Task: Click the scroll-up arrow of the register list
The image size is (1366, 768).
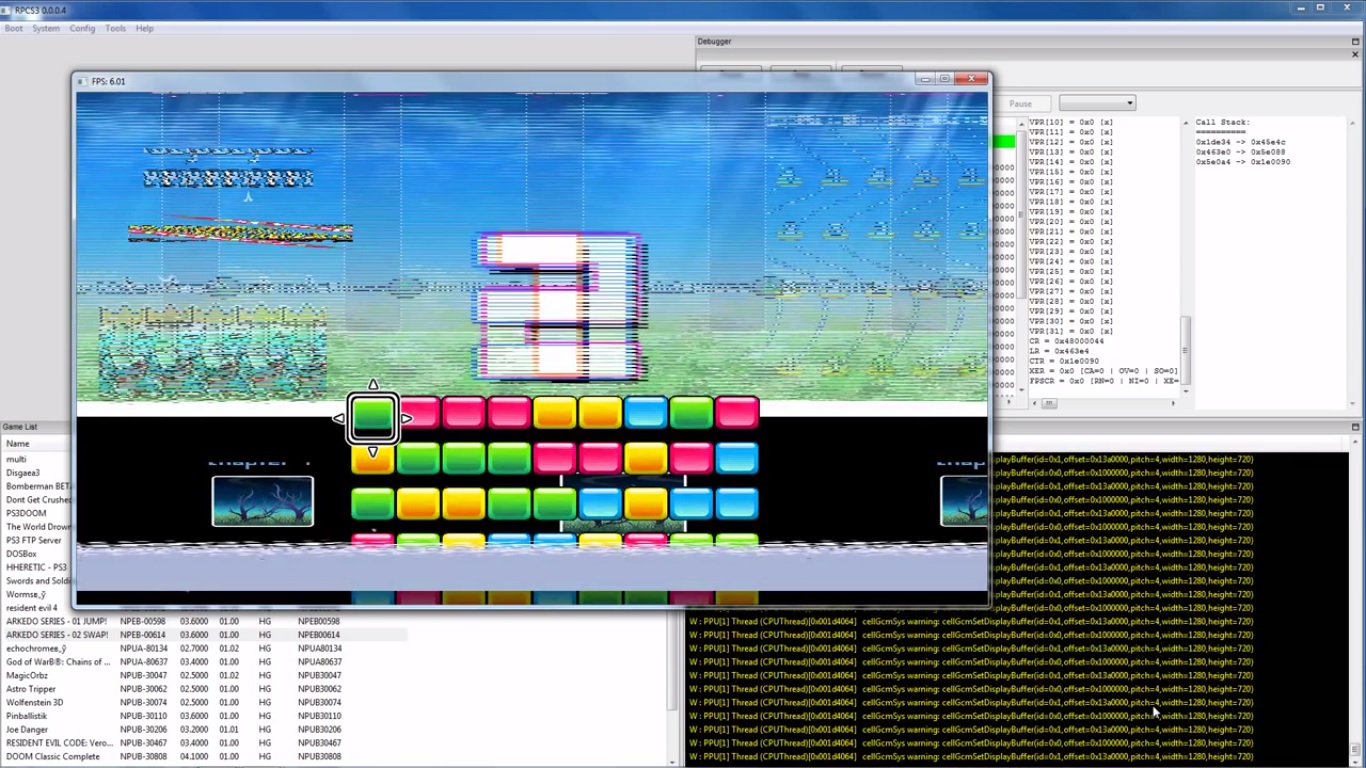Action: 1186,123
